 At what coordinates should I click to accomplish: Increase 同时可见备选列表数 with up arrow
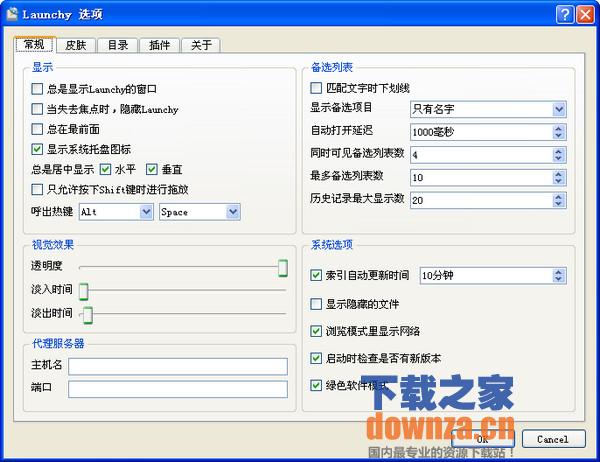click(559, 152)
